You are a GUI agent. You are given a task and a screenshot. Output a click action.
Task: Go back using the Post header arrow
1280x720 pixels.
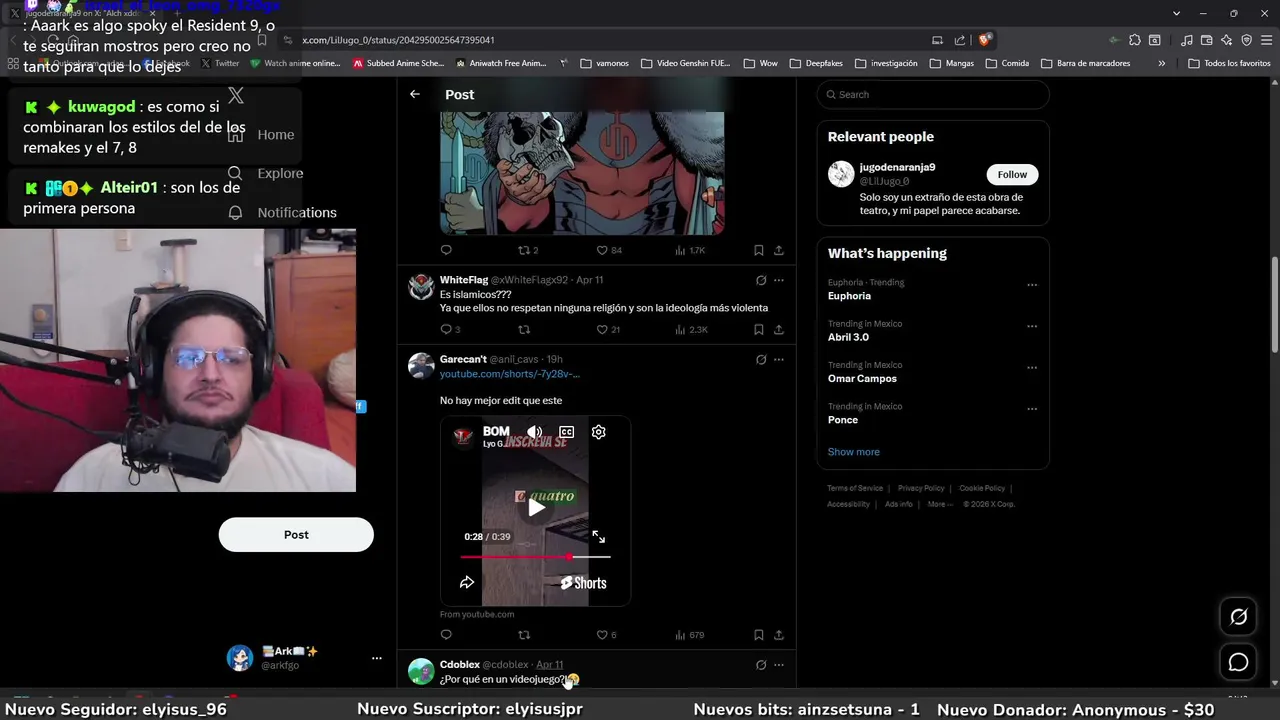pos(415,94)
